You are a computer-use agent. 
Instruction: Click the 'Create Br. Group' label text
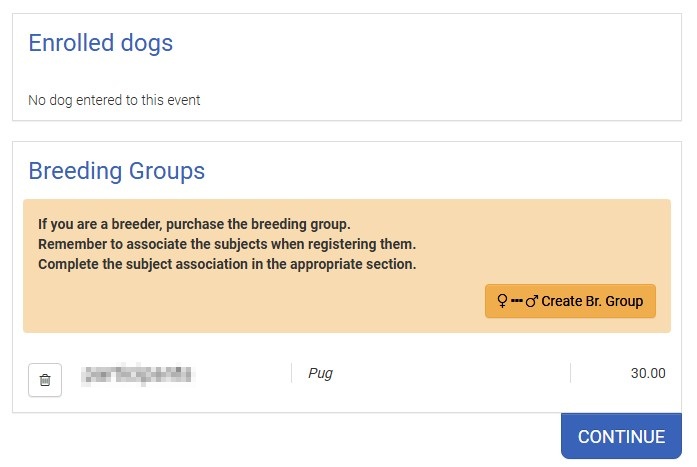pyautogui.click(x=592, y=301)
